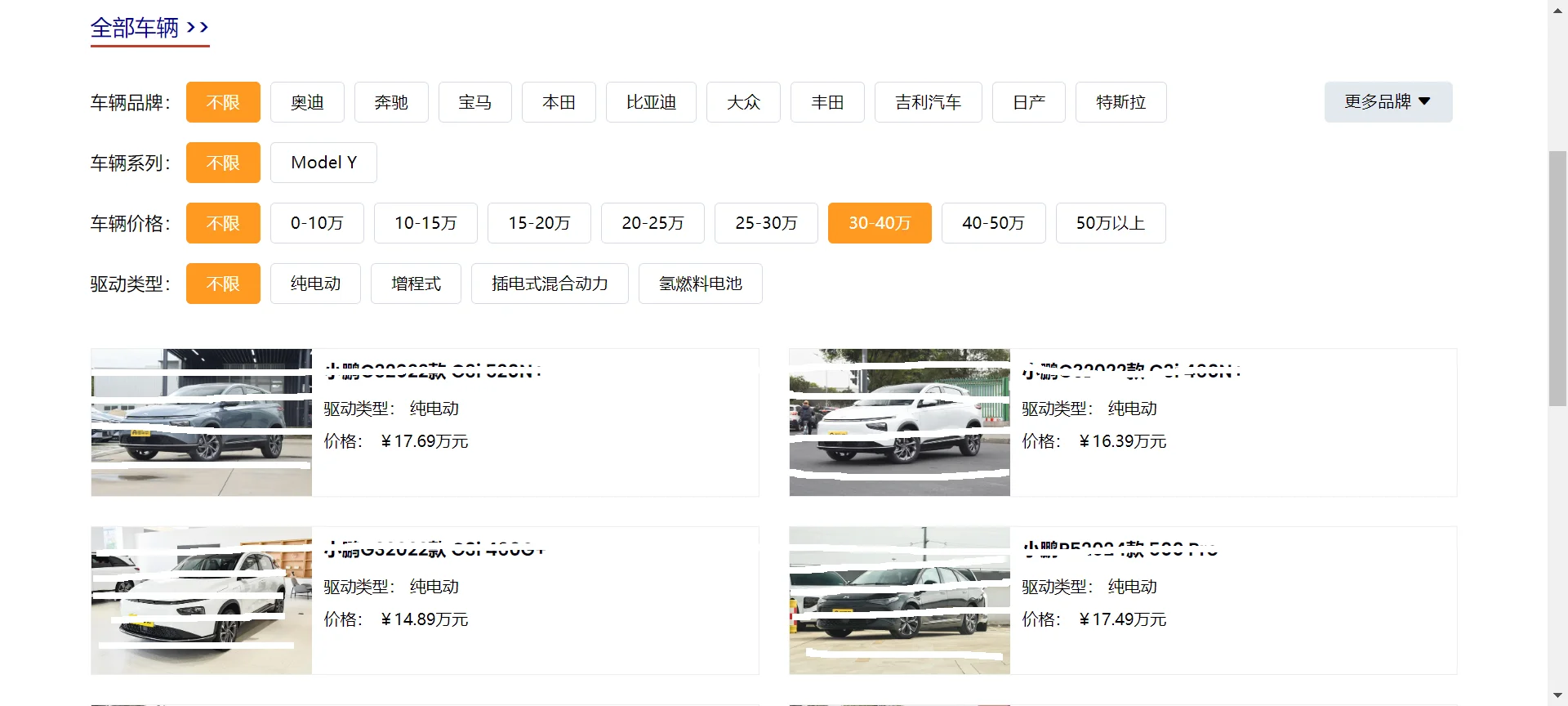Select 不限 in the 车辆价格 row

(223, 223)
